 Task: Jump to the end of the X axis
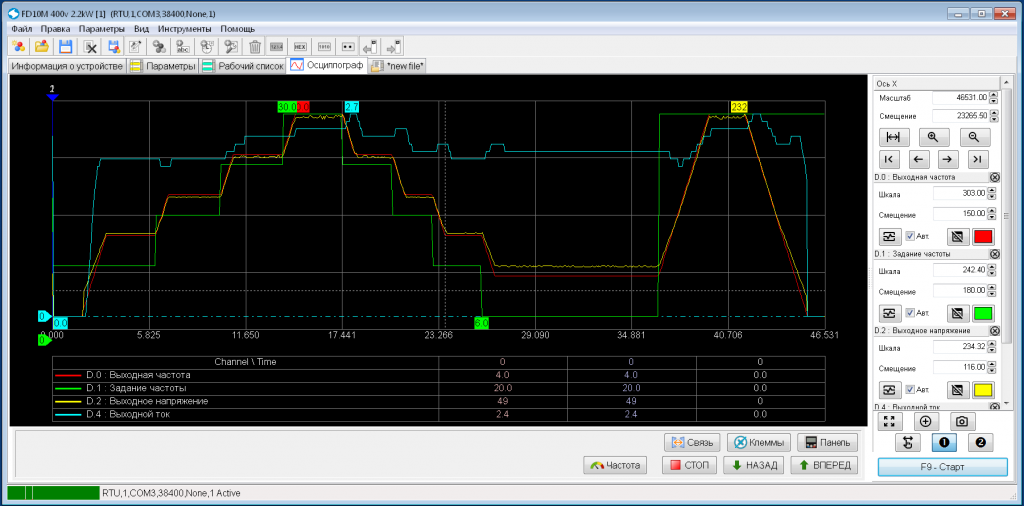pyautogui.click(x=977, y=159)
